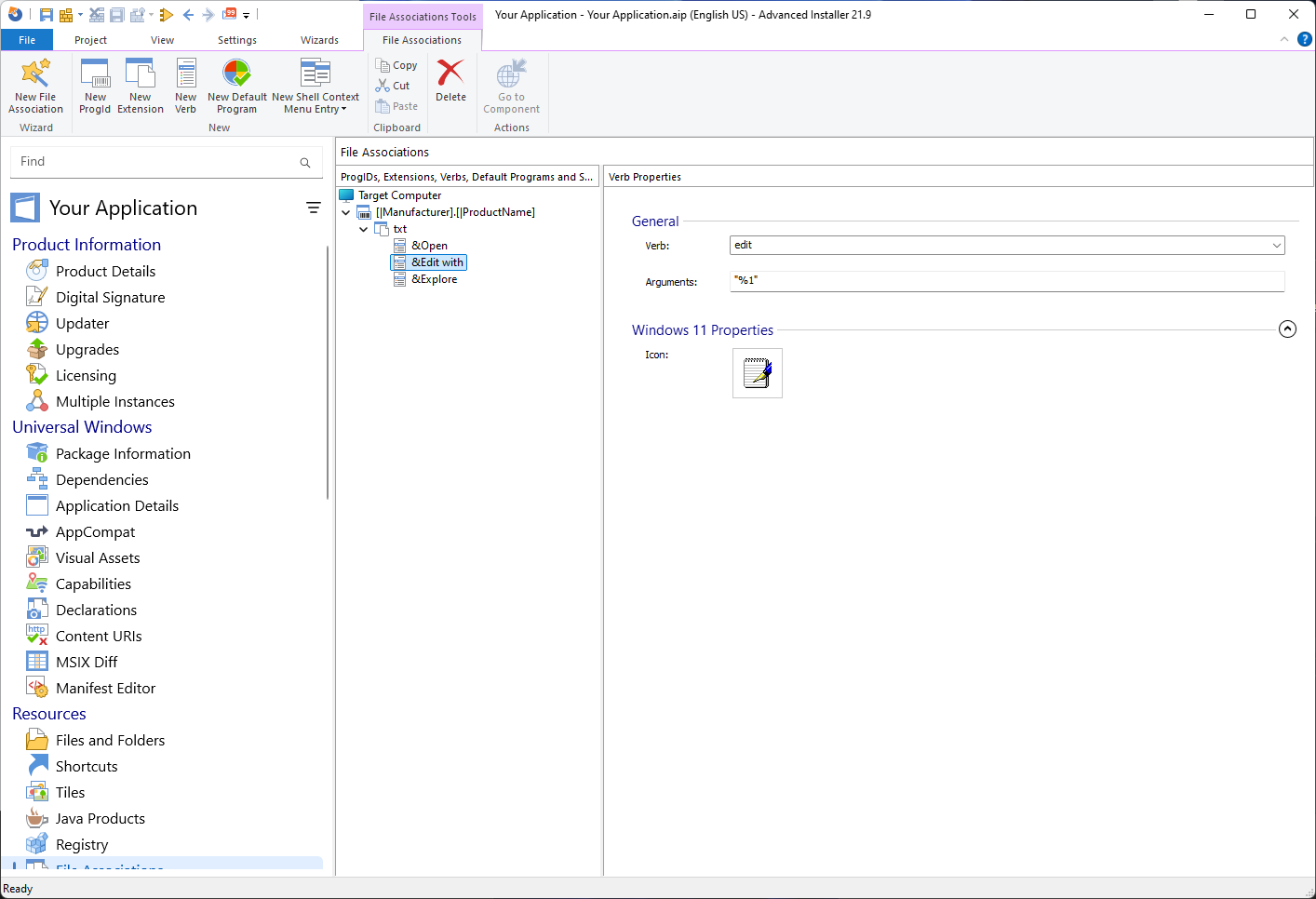1316x899 pixels.
Task: Open the Shortcuts page
Action: click(87, 766)
